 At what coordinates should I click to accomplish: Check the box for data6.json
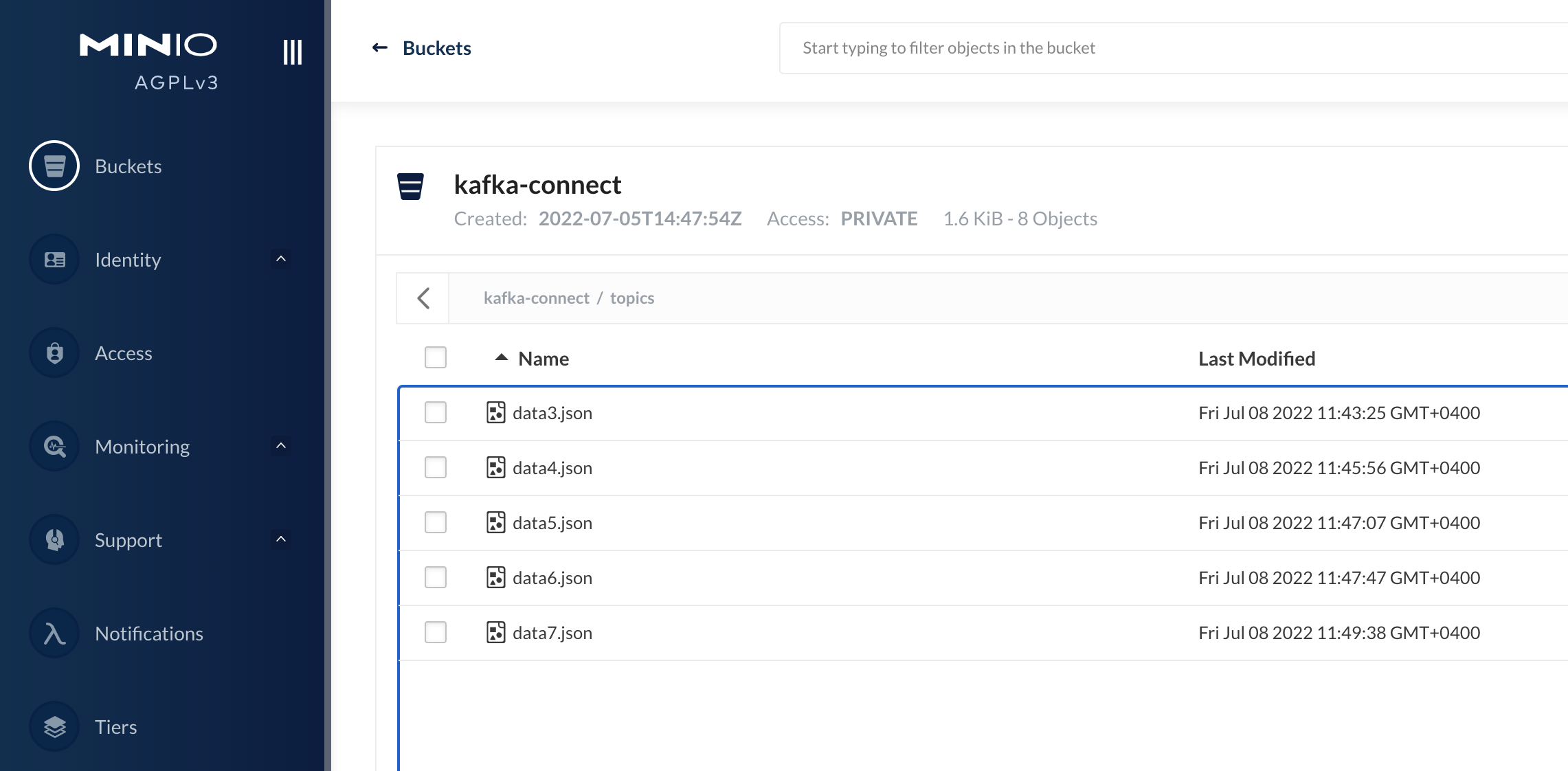pyautogui.click(x=436, y=577)
